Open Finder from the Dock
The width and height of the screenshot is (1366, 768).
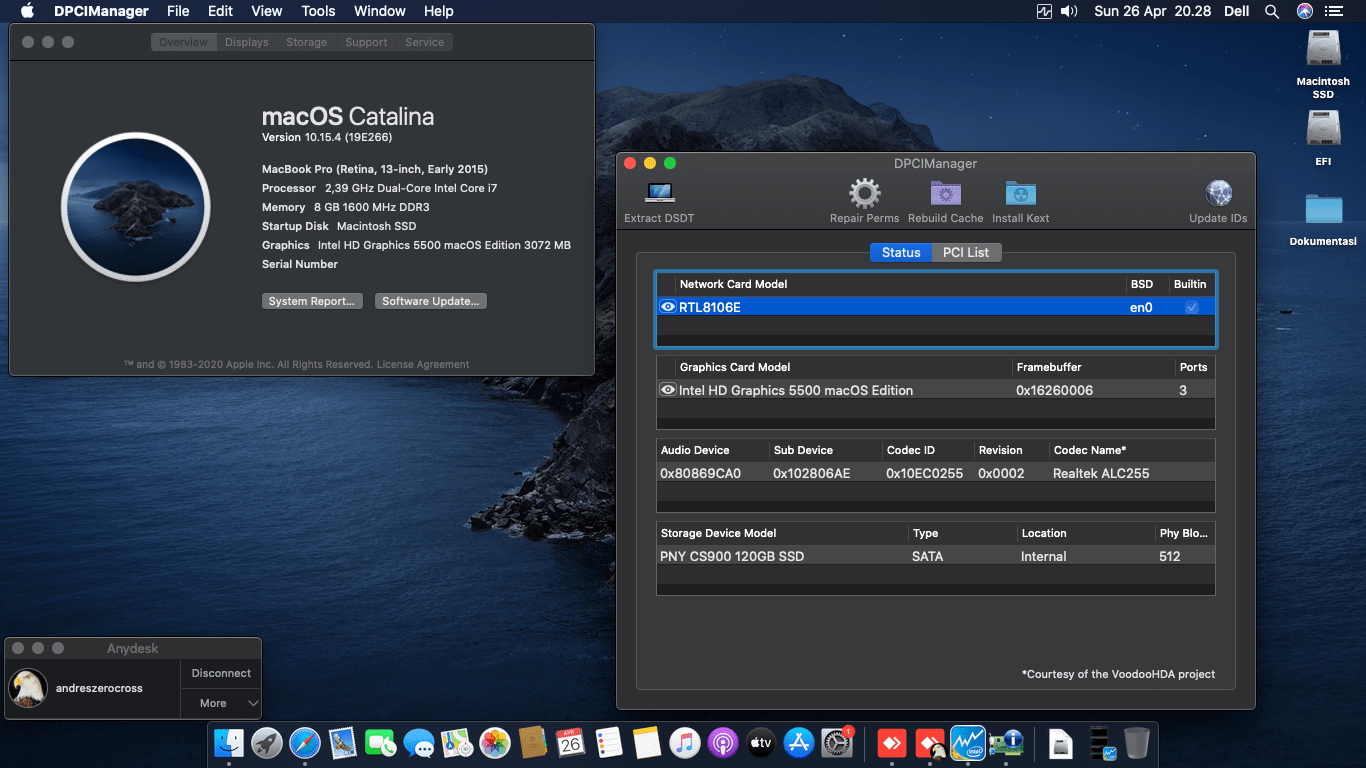(x=229, y=743)
